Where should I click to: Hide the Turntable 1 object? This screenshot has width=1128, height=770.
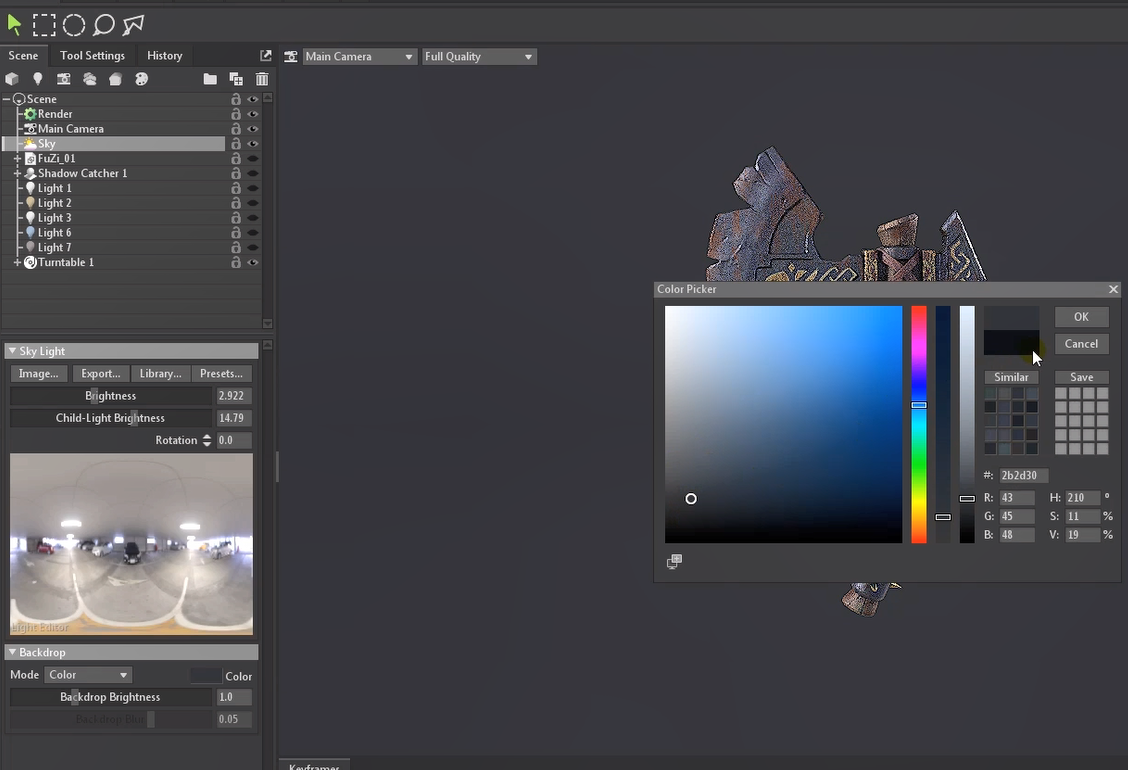pos(253,262)
